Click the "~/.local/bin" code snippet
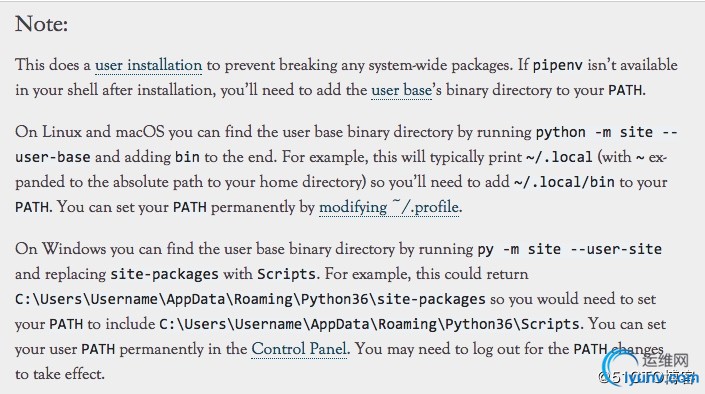 (564, 182)
